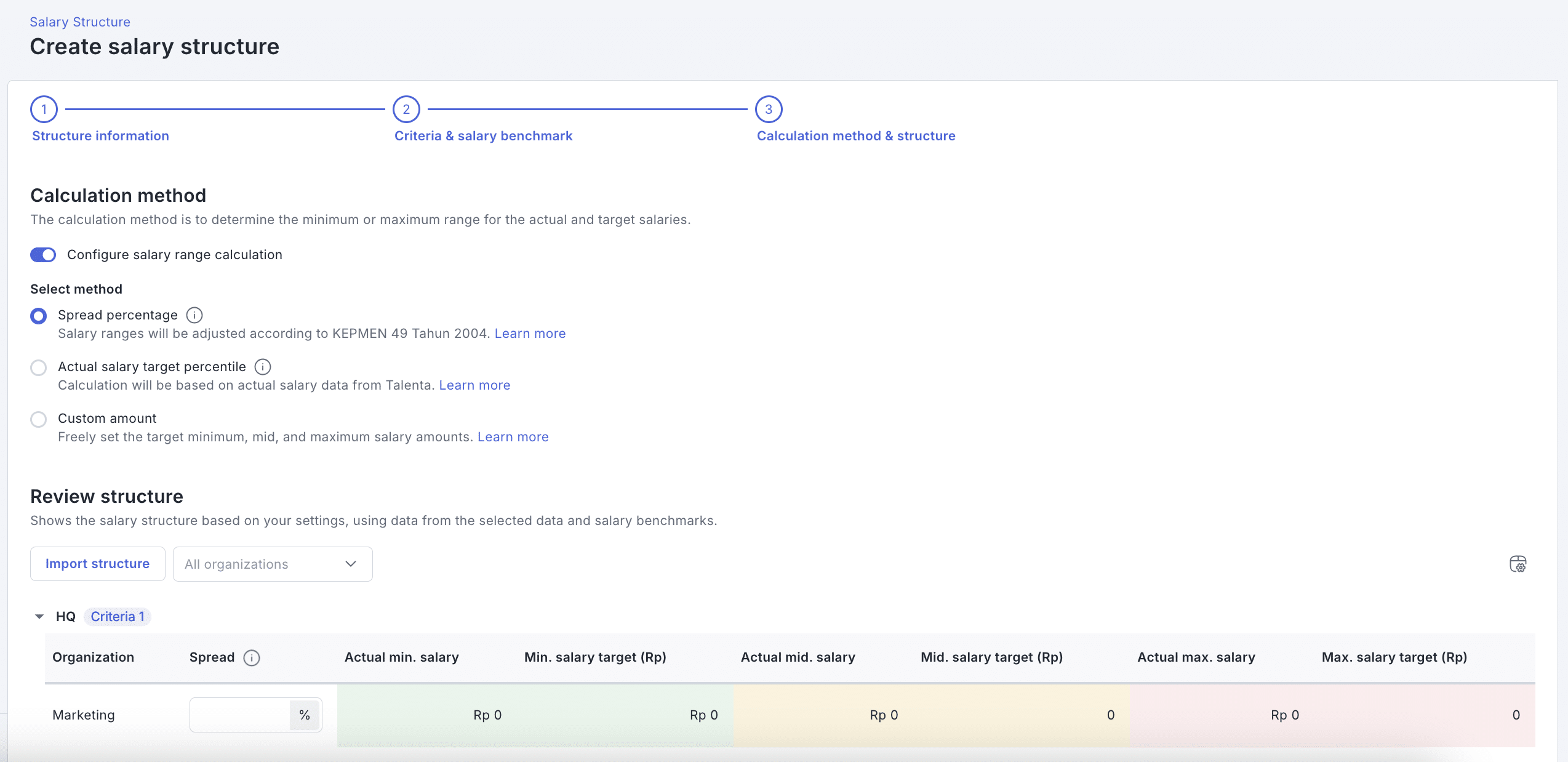Click the Criteria 1 tag
1568x762 pixels.
pos(118,617)
